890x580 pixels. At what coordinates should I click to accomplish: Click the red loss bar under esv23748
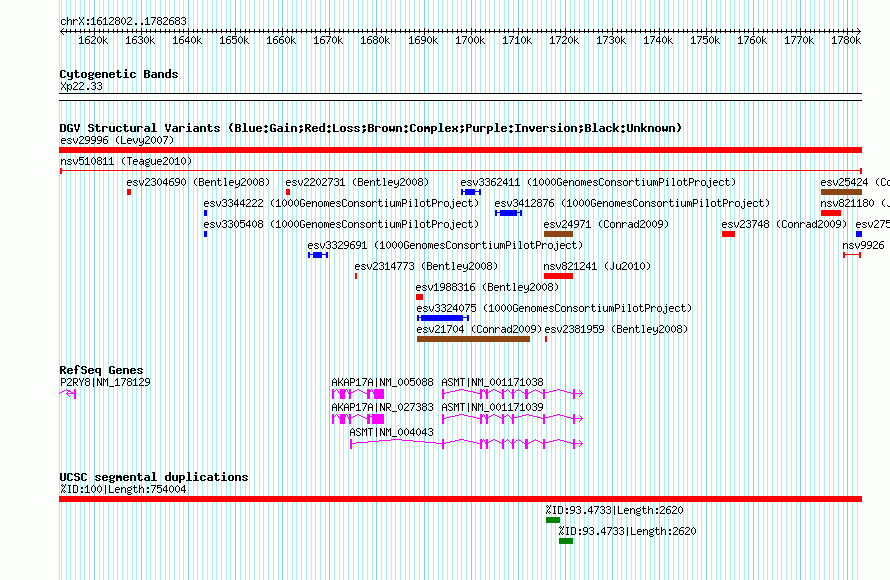728,234
